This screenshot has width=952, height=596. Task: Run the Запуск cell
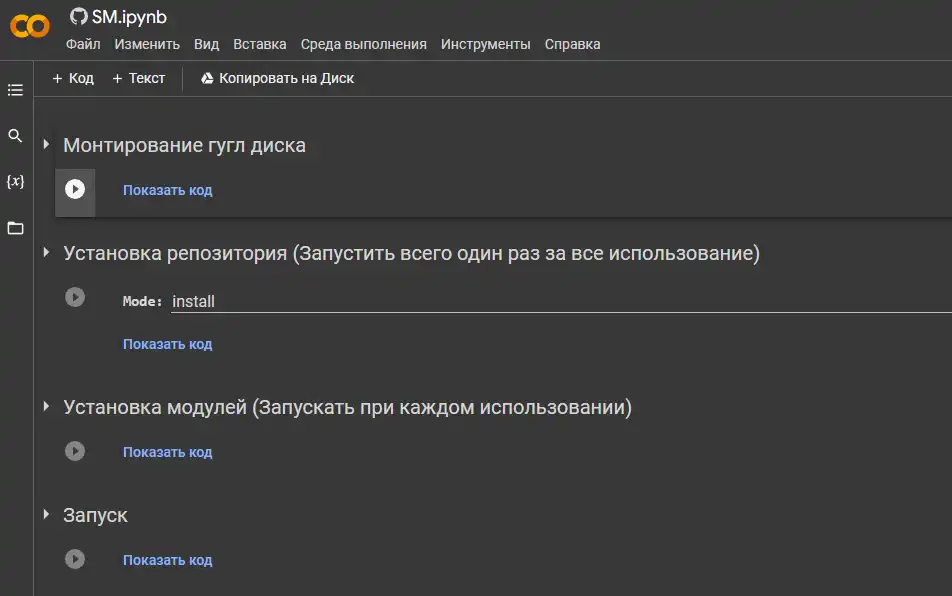click(75, 559)
